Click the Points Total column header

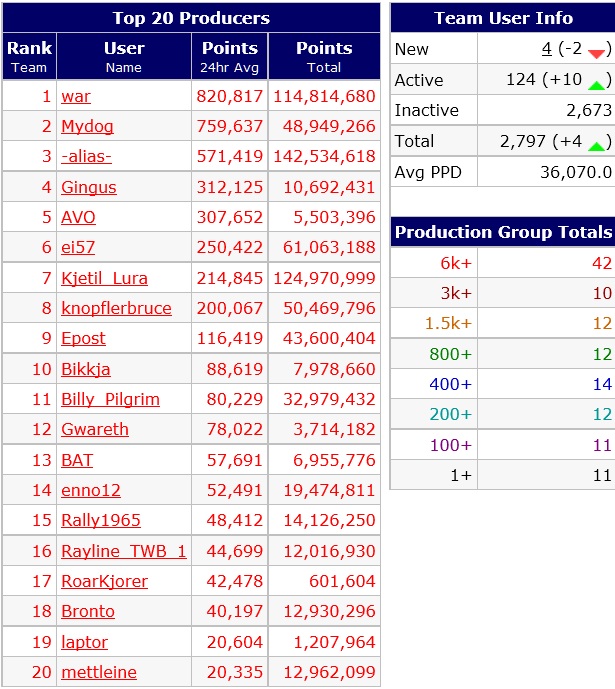[x=324, y=57]
